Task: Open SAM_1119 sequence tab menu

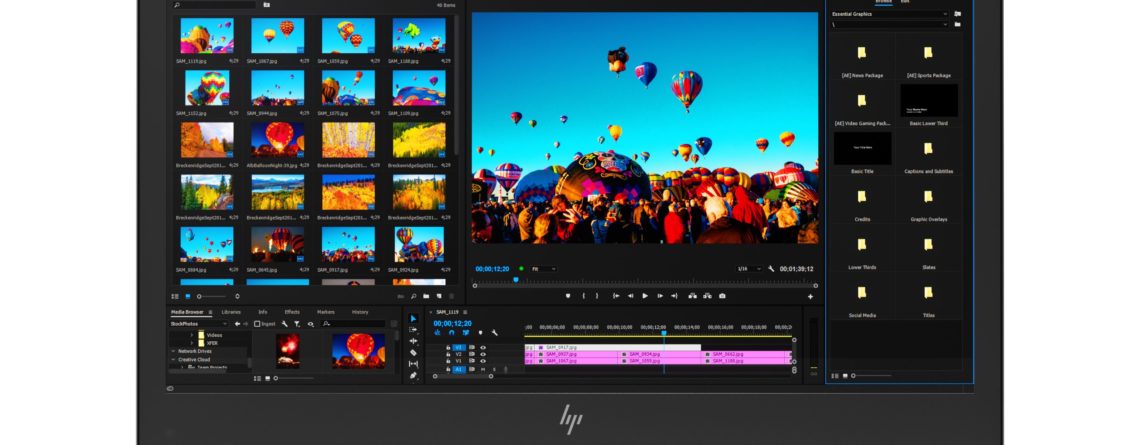Action: [465, 312]
